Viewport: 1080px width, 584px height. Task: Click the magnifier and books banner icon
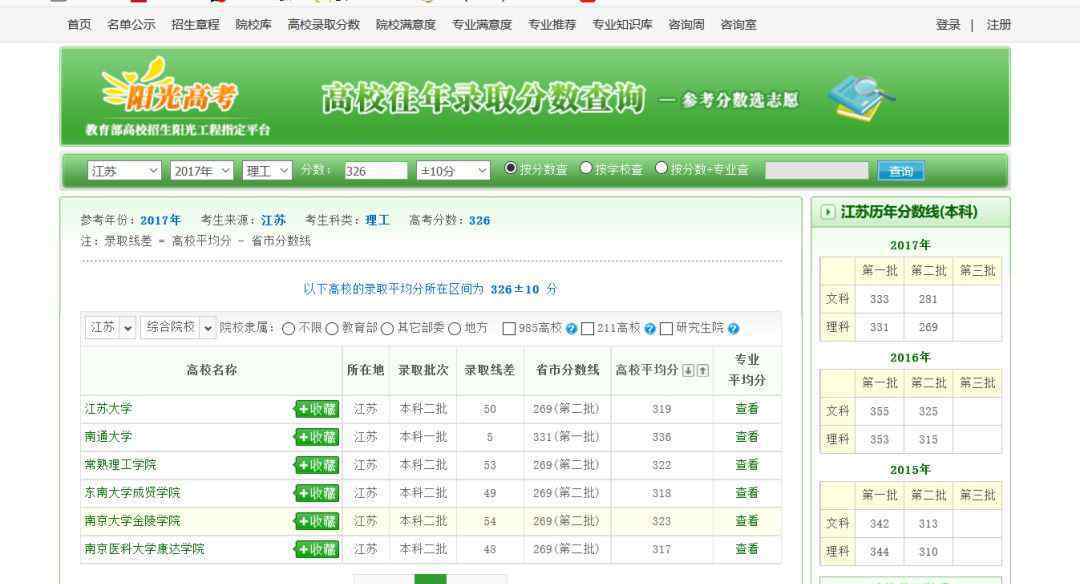[860, 98]
